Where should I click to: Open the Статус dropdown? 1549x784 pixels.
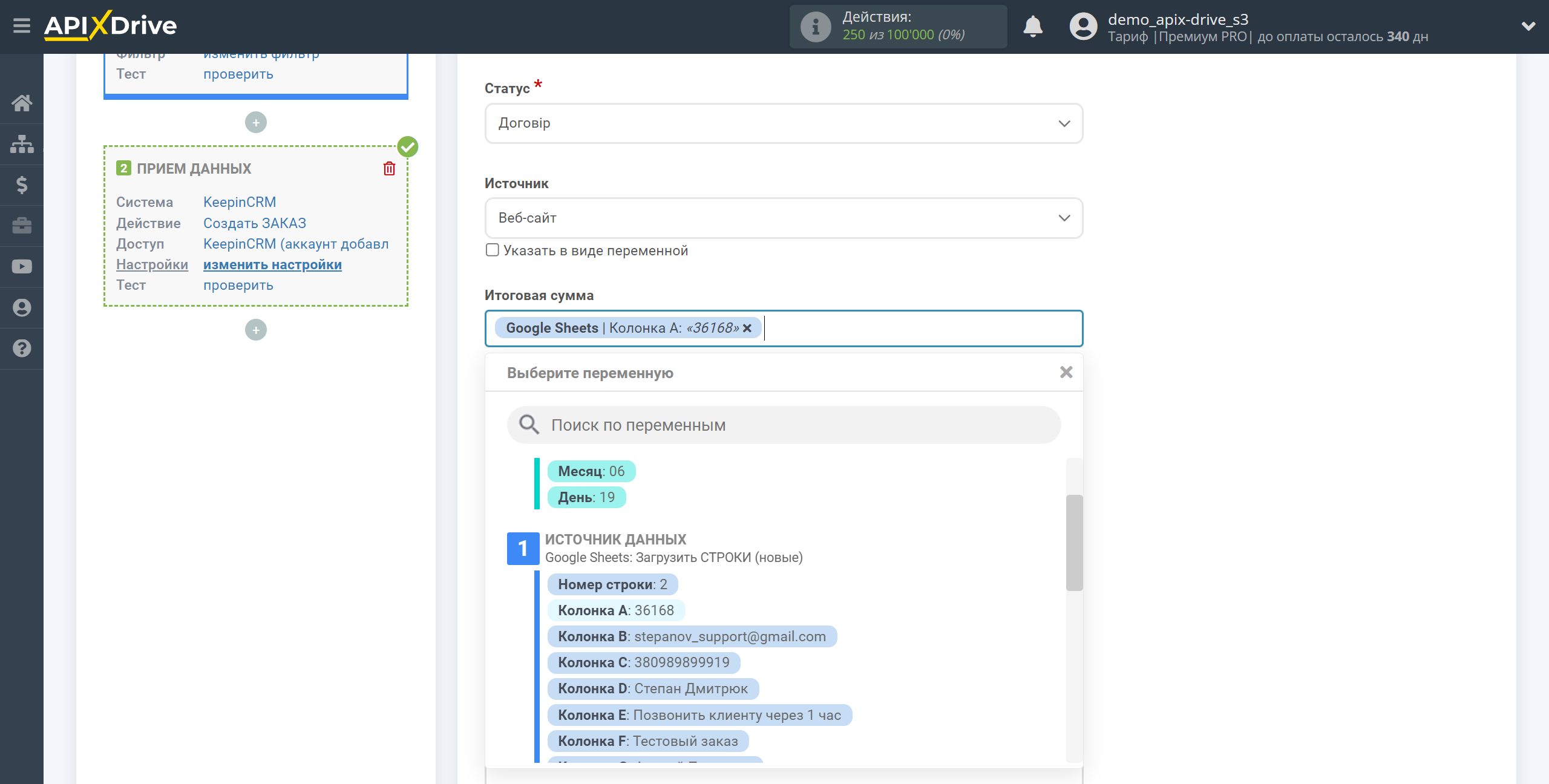(x=784, y=123)
